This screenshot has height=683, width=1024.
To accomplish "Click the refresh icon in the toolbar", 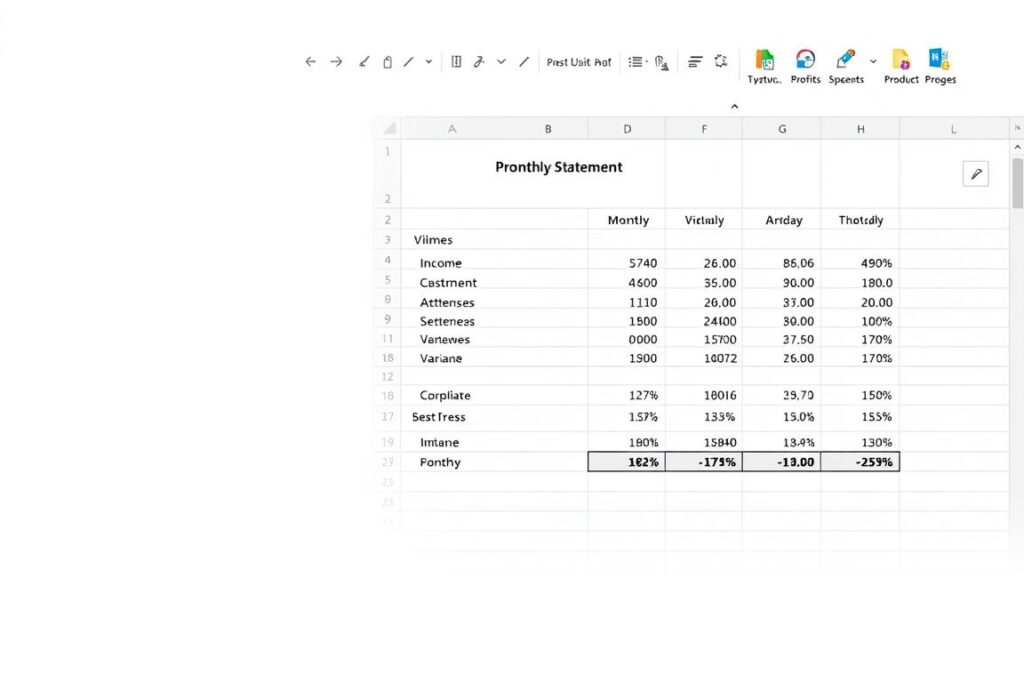I will point(721,61).
